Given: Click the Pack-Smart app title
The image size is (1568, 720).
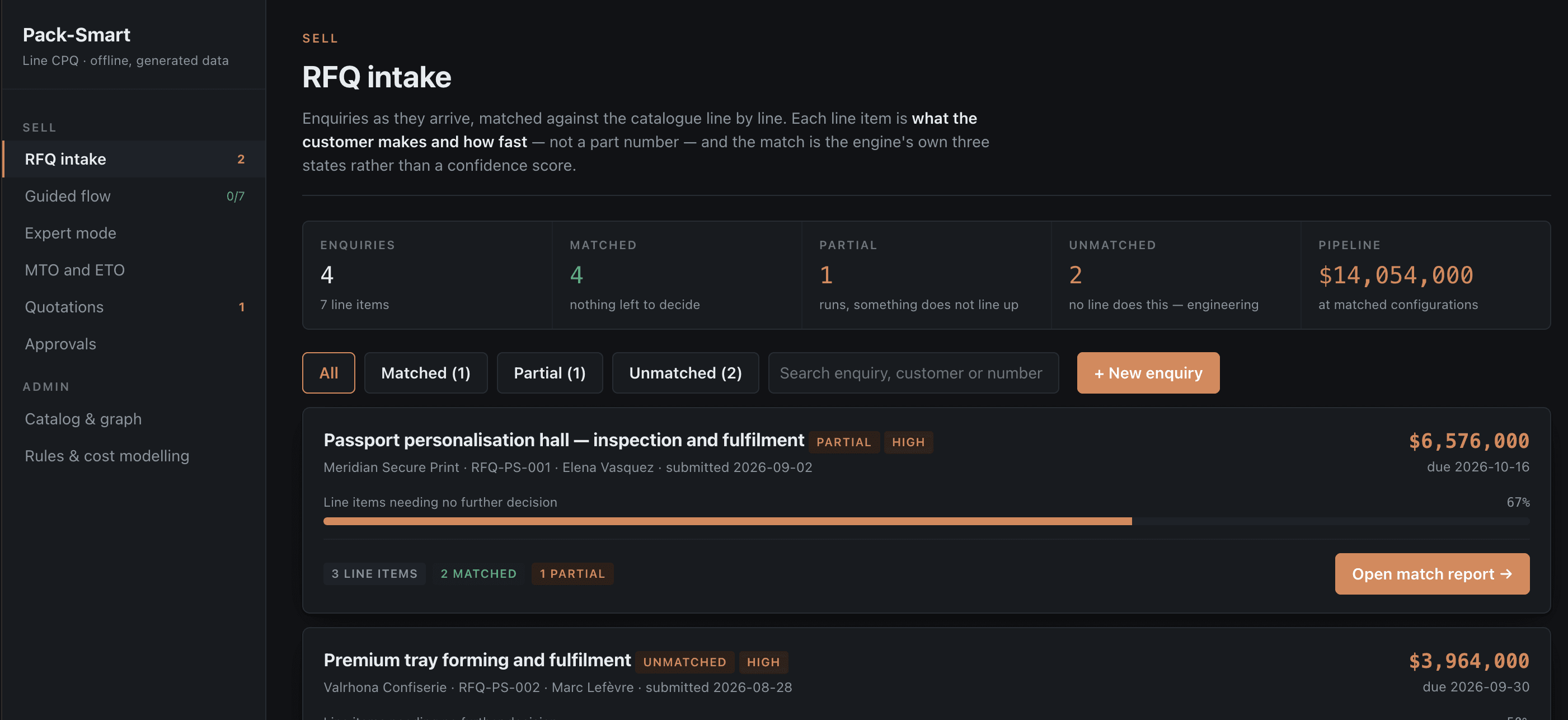Looking at the screenshot, I should (x=76, y=35).
